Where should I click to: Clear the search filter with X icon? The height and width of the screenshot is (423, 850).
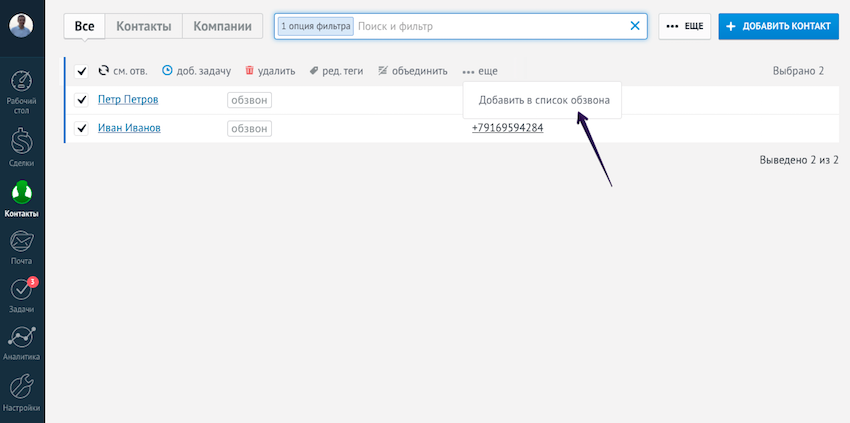[634, 26]
